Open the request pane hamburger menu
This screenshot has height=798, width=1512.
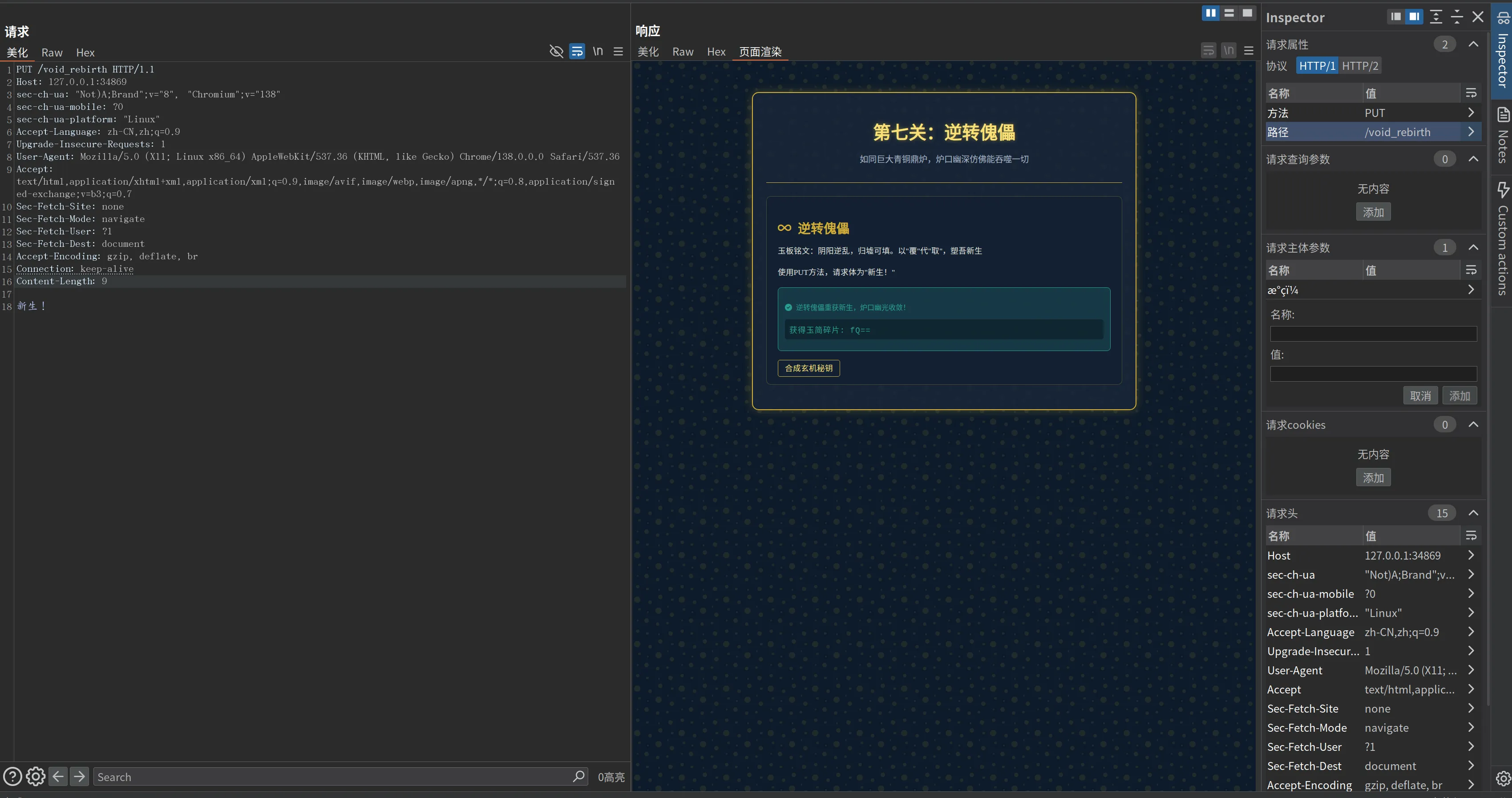(618, 52)
